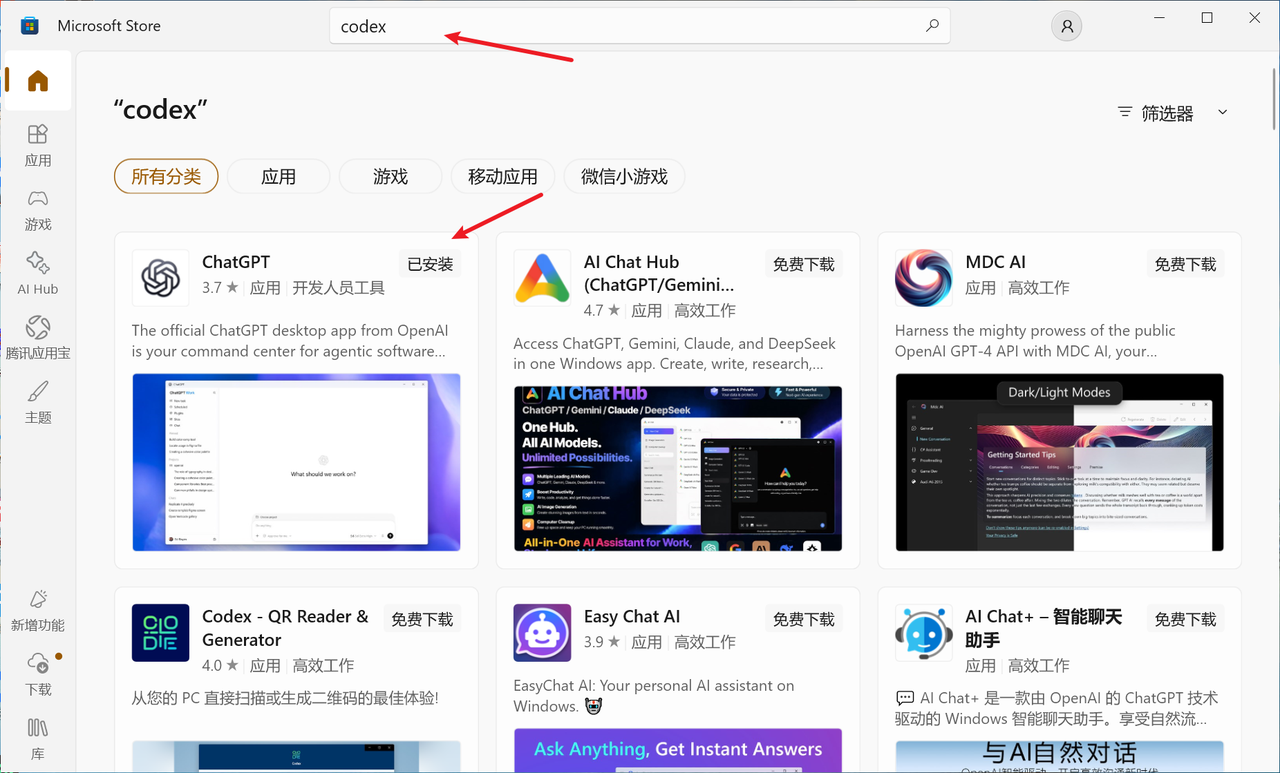Click the MDC AI app logo

[x=924, y=278]
